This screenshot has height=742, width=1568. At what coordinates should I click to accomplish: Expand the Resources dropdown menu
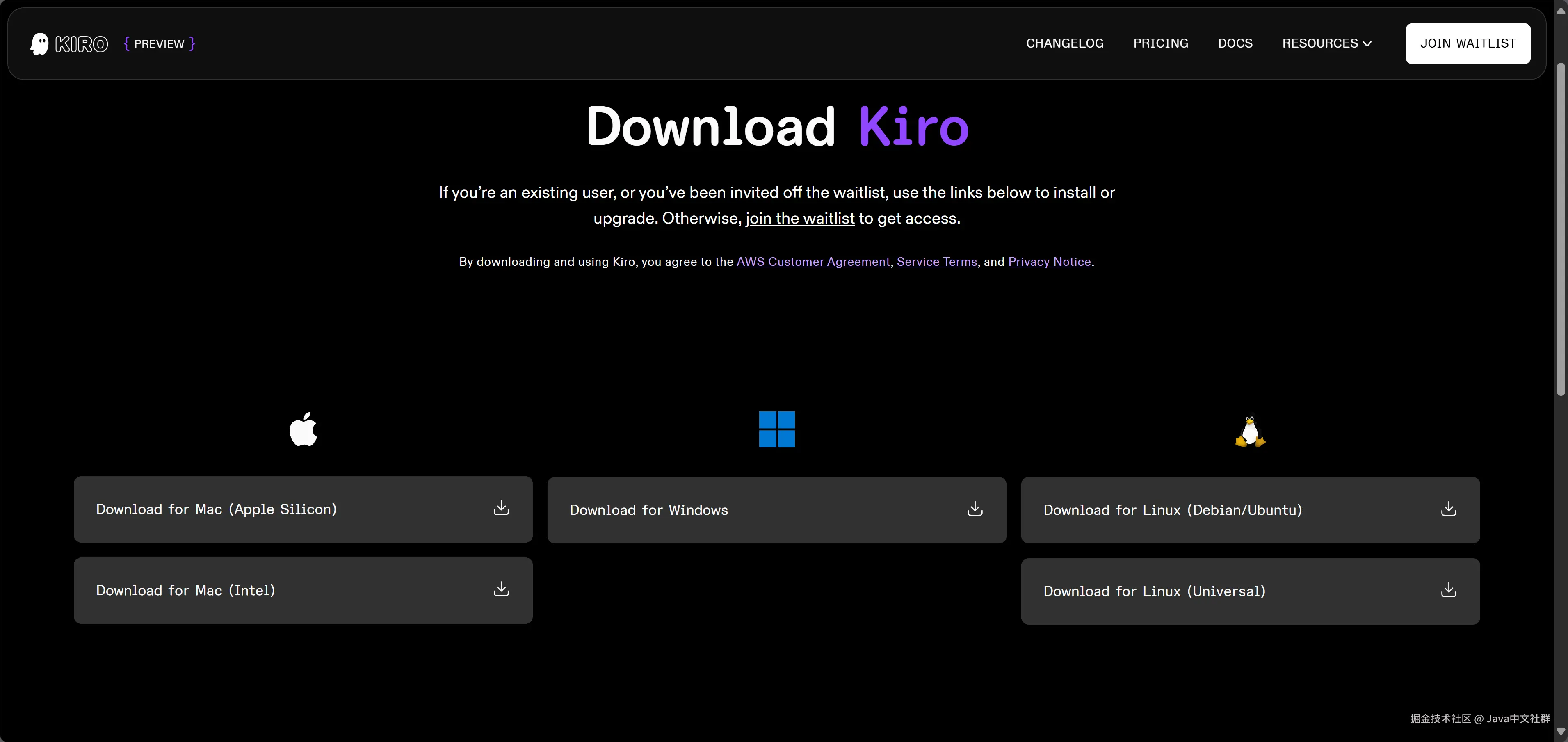tap(1326, 43)
